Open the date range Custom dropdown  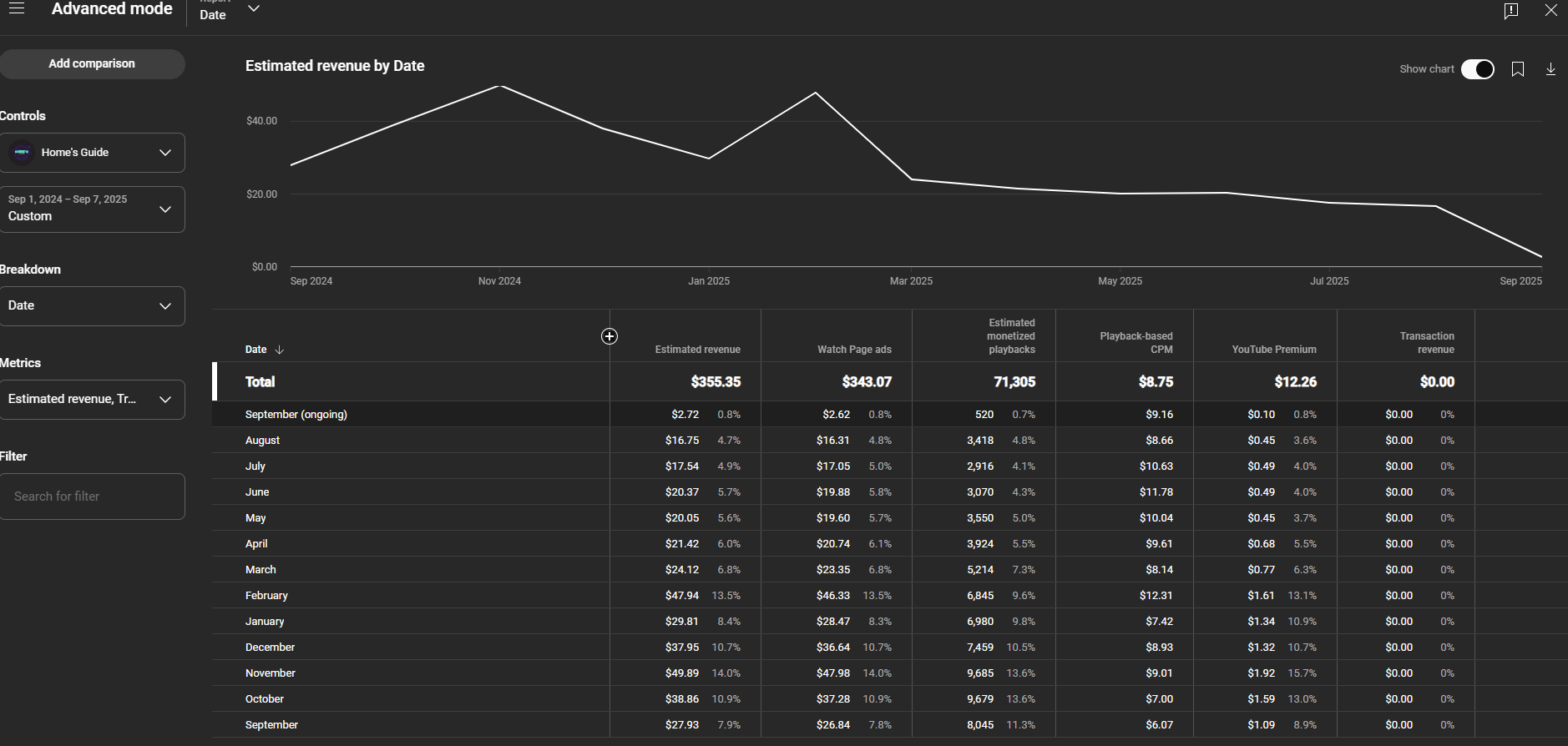click(92, 209)
